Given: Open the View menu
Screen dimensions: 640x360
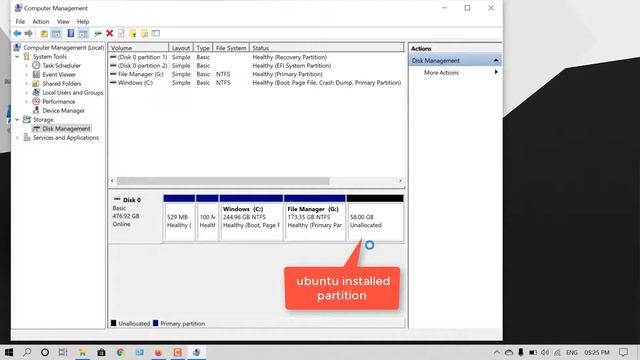Looking at the screenshot, I should 63,22.
